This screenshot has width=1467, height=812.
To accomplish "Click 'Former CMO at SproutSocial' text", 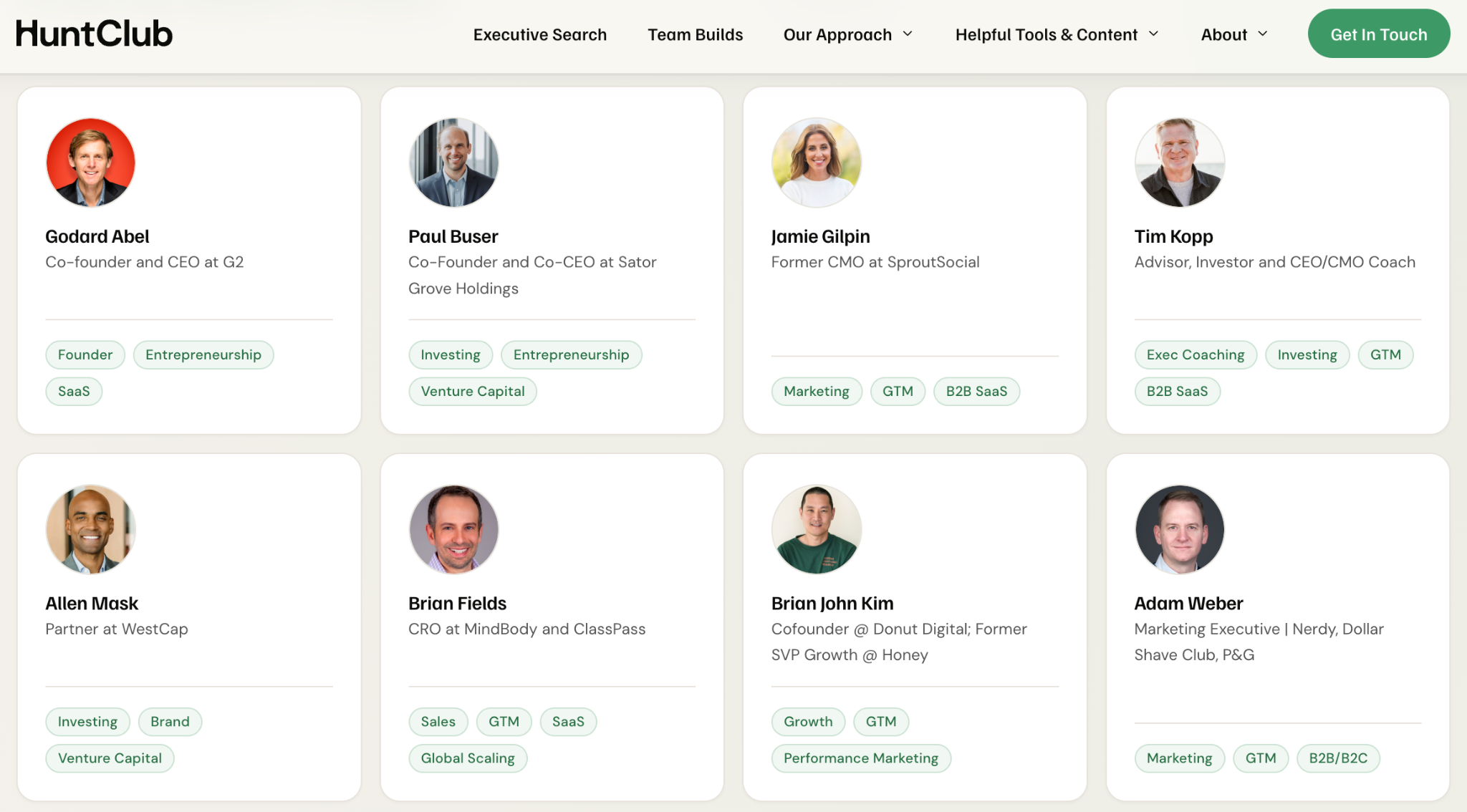I will 875,262.
